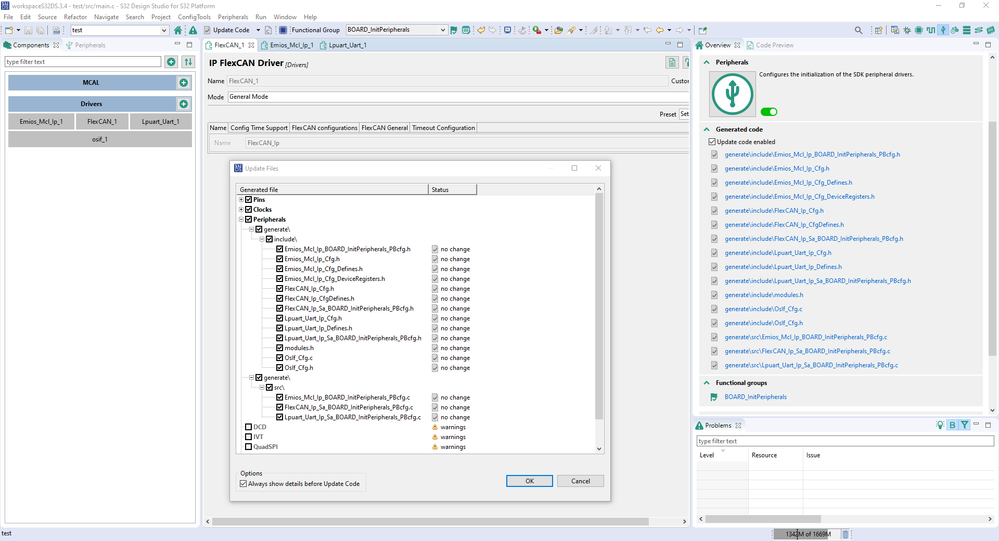Open the Clocks waveform perspective icon

click(931, 30)
